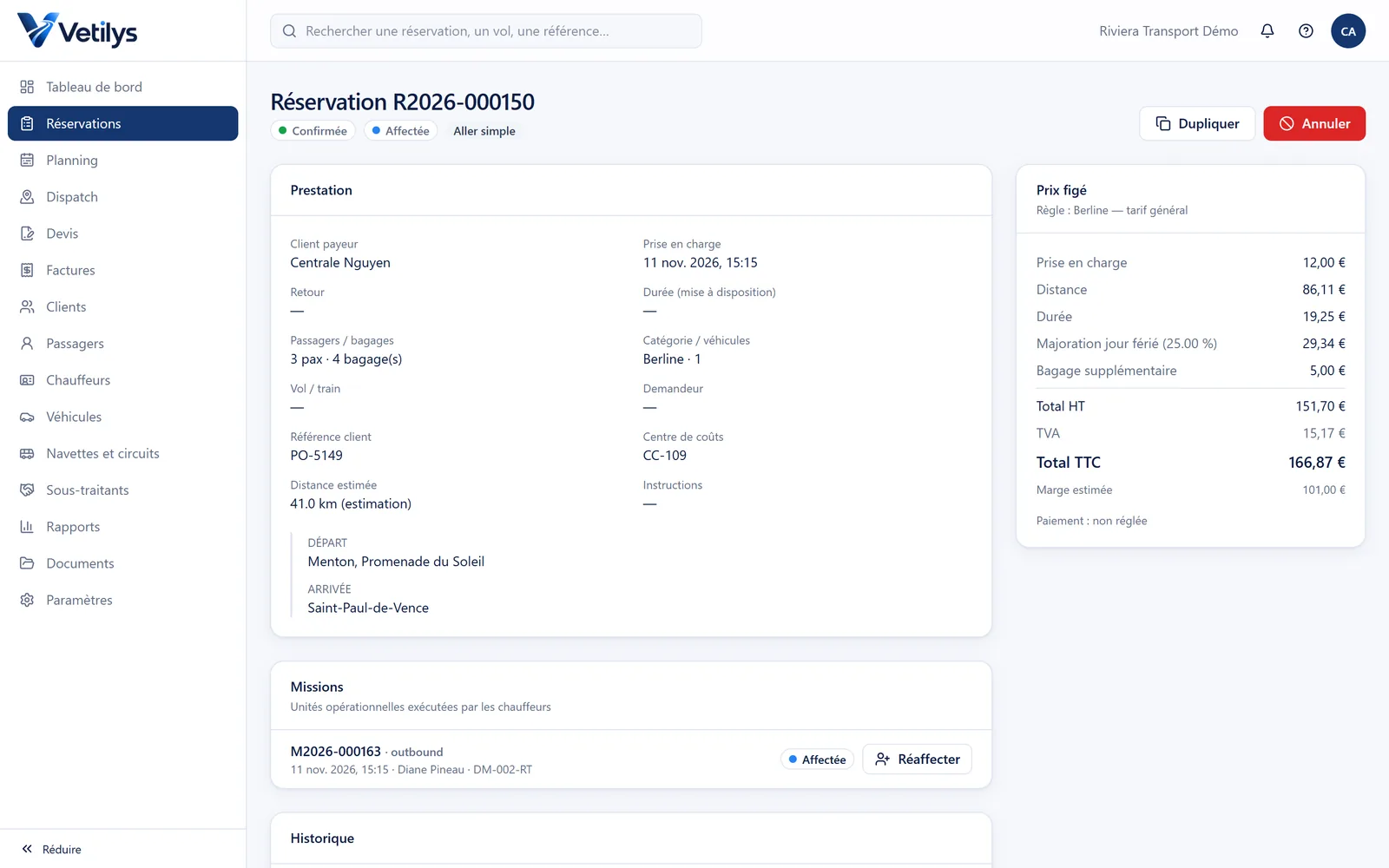Collapse the sidebar with Réduire
The image size is (1389, 868).
52,849
